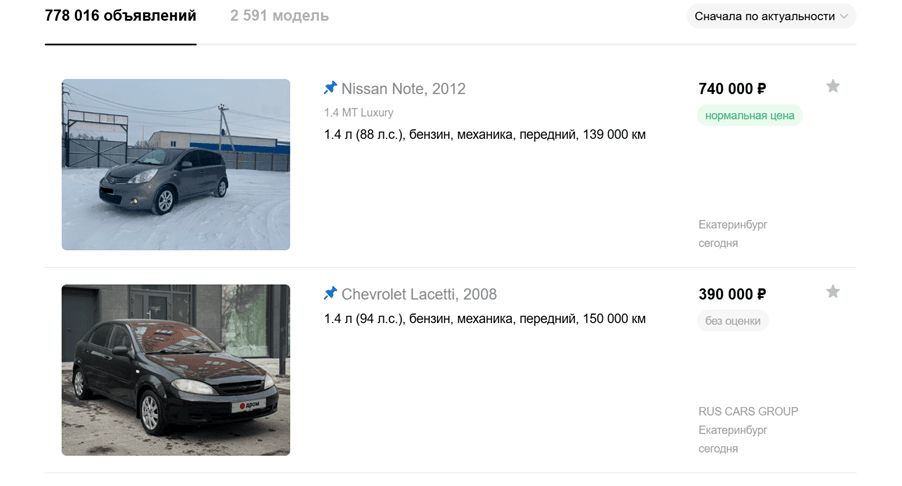902x486 pixels.
Task: Expand sort options chevron arrow
Action: (844, 17)
